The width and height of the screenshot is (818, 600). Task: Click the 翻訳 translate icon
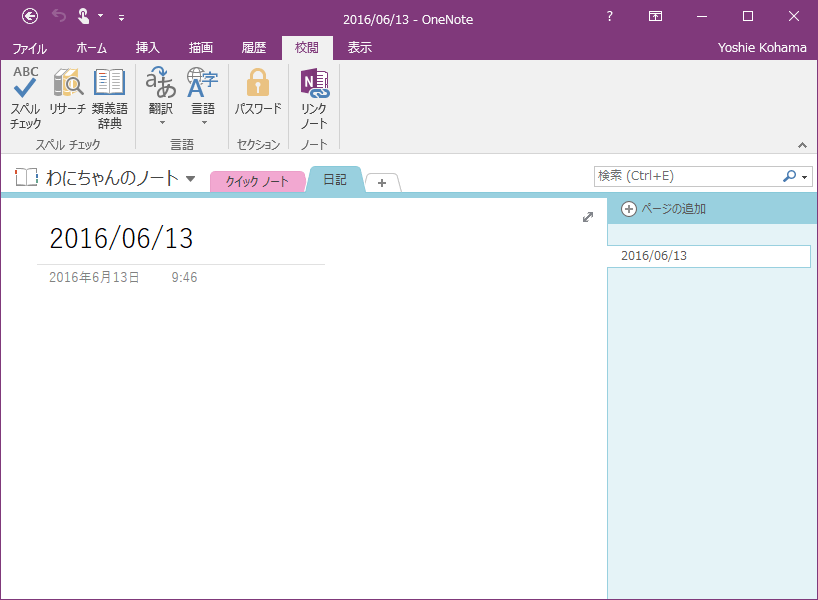pos(161,83)
